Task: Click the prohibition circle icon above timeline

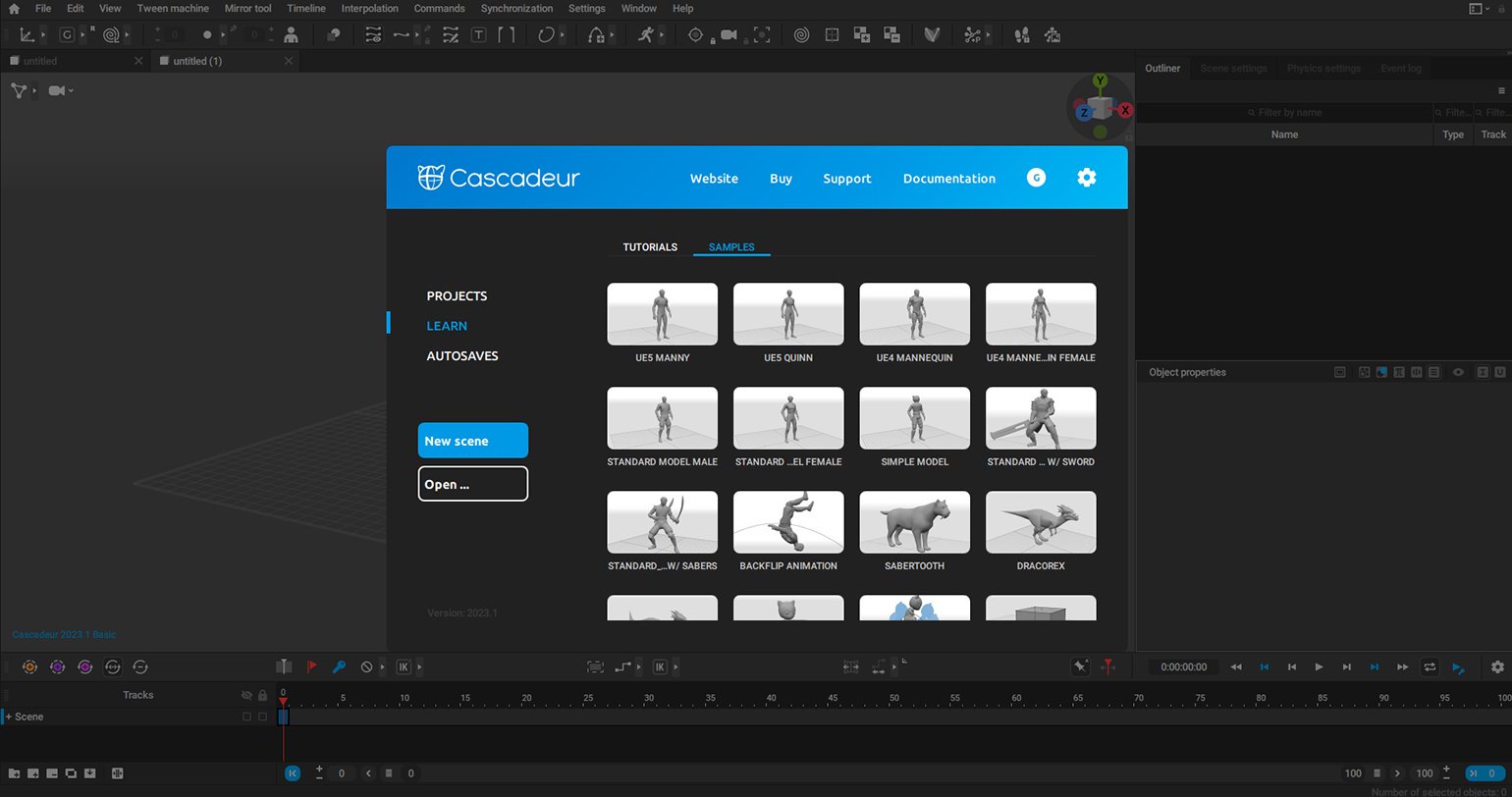Action: click(x=366, y=666)
